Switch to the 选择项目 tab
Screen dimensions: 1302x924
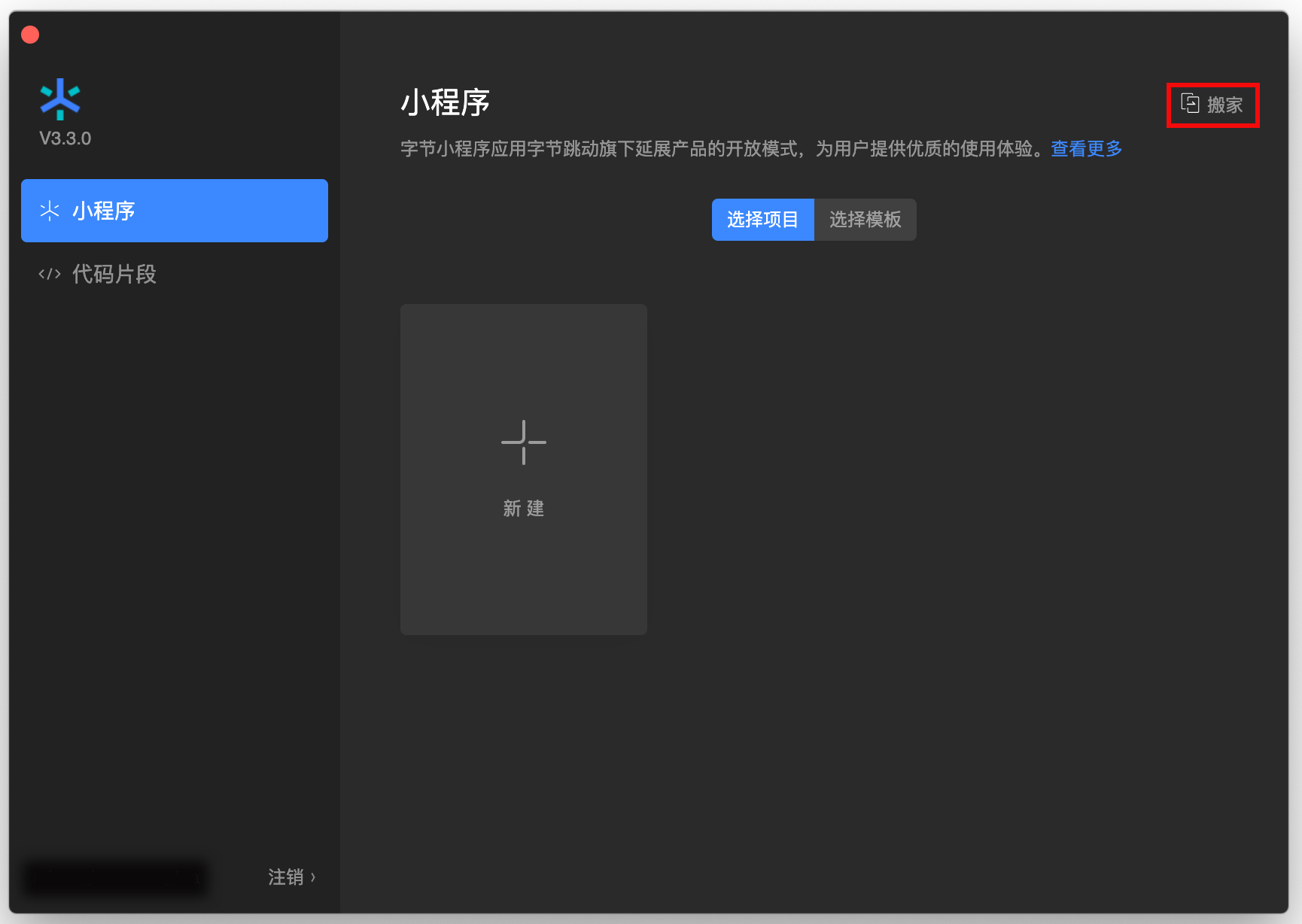(762, 220)
